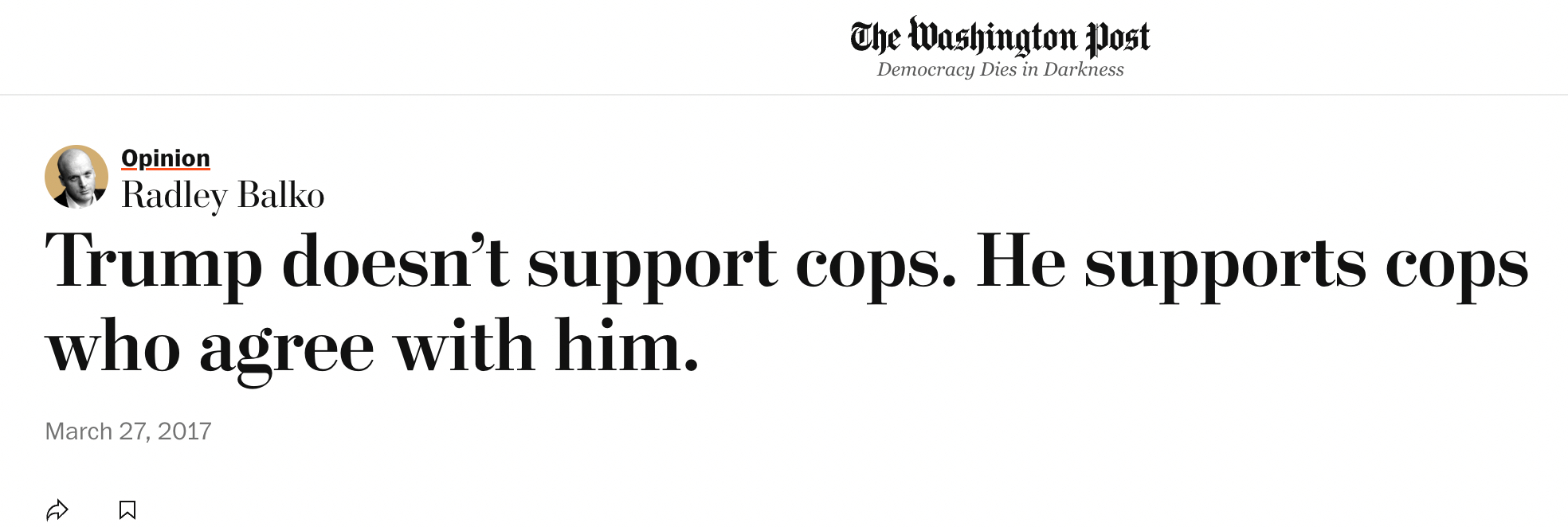Click the headline's second line 'who agree with him.'
Screen dimensions: 1568x527
[373, 347]
